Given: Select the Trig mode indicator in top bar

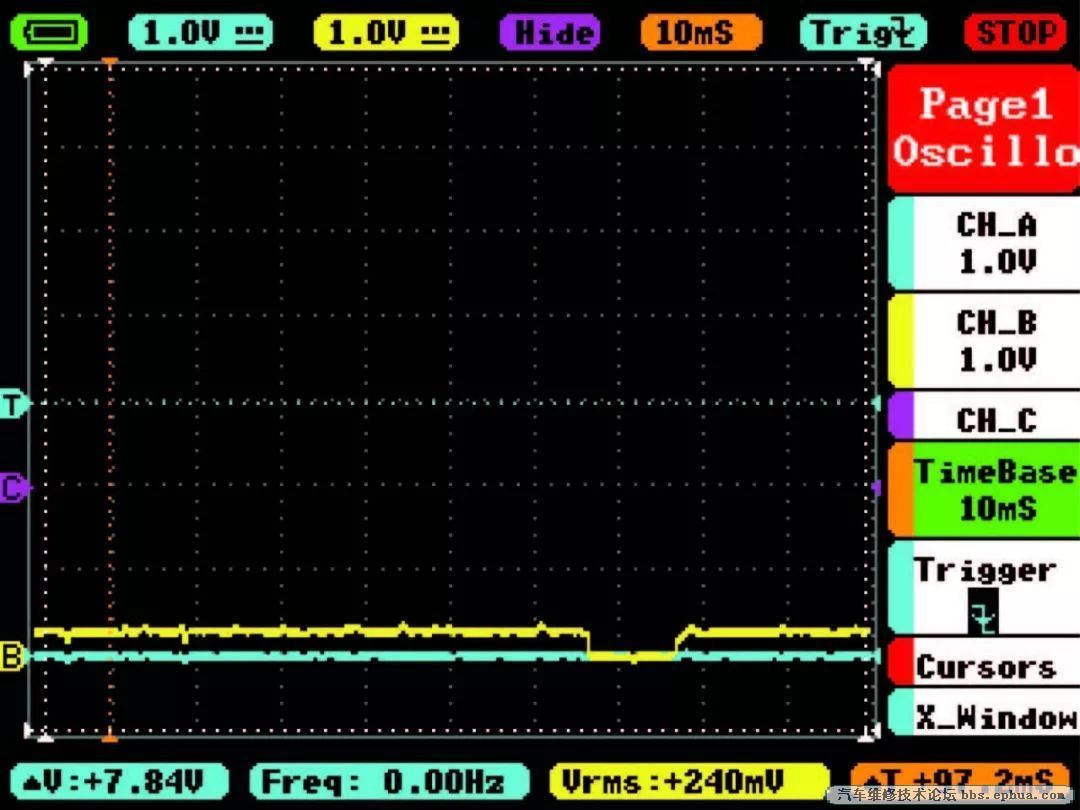Looking at the screenshot, I should tap(863, 32).
